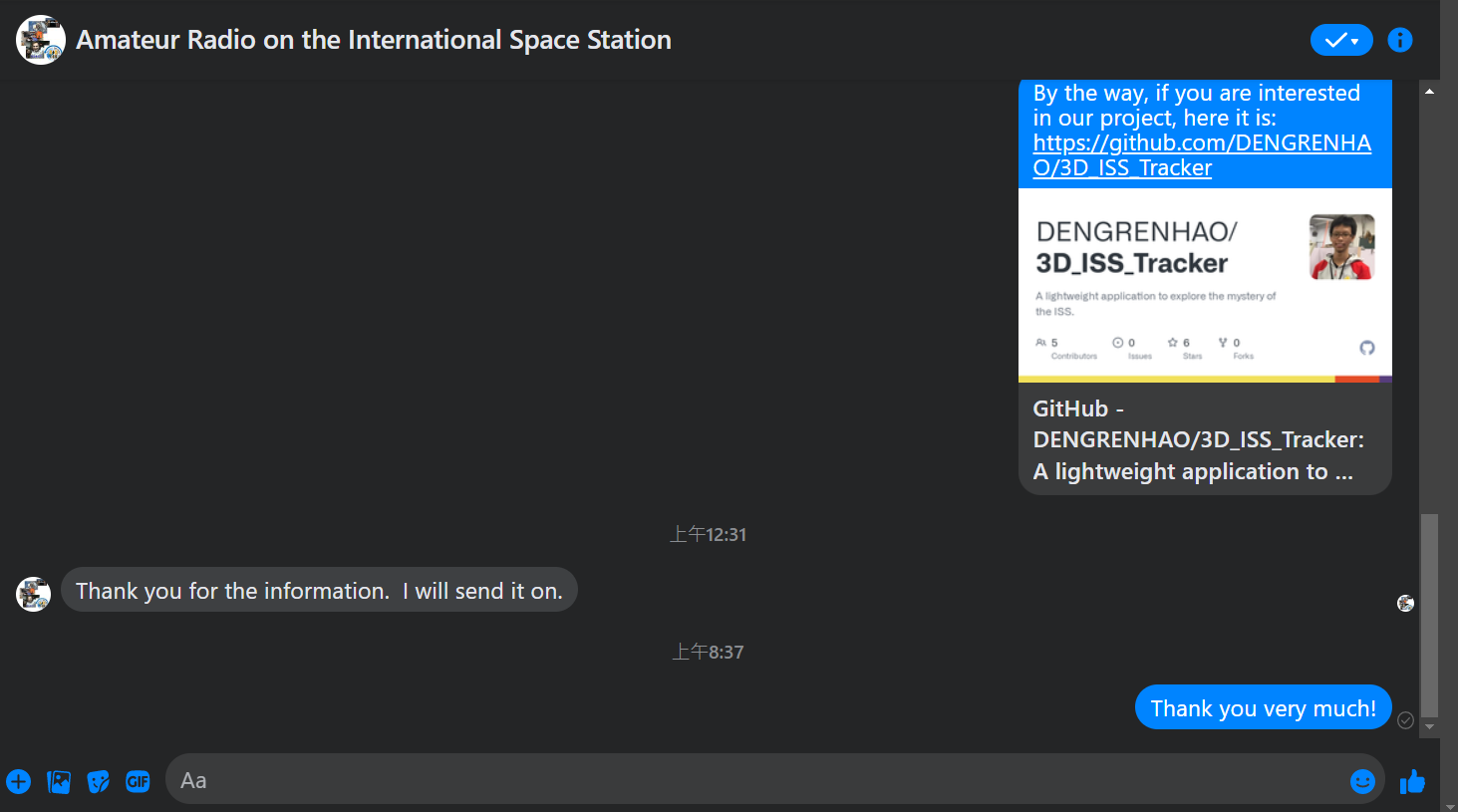Screen dimensions: 1458x812
Task: Open the checkmark button's dropdown arrow
Action: pyautogui.click(x=1355, y=40)
